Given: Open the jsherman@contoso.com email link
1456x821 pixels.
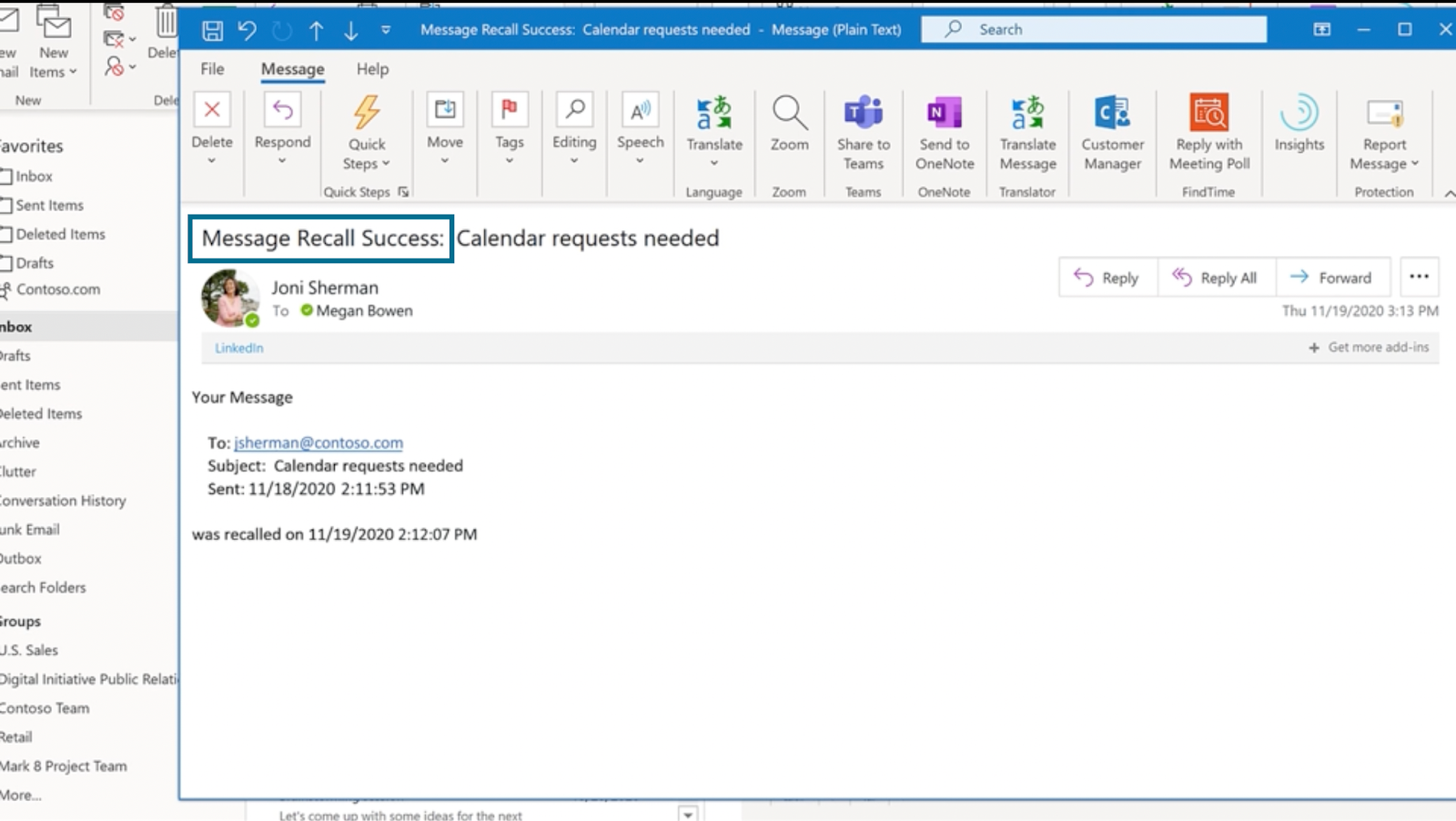Looking at the screenshot, I should coord(318,442).
